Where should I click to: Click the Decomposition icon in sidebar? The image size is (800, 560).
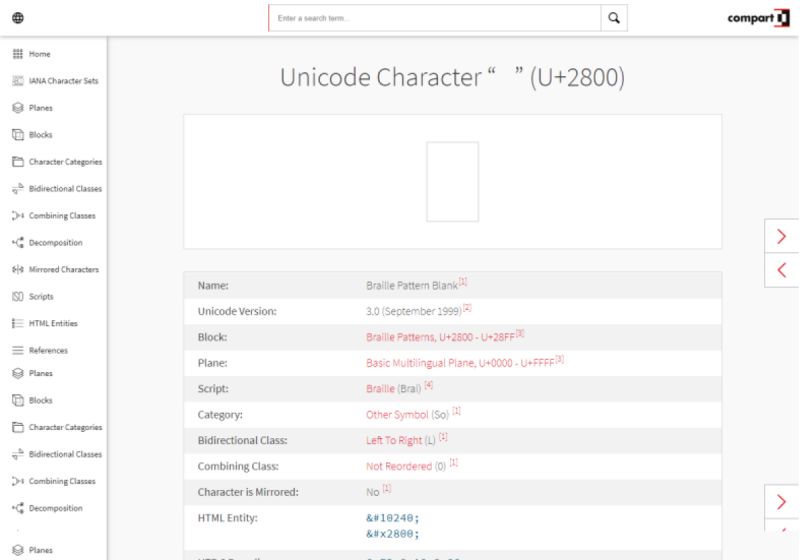[18, 243]
